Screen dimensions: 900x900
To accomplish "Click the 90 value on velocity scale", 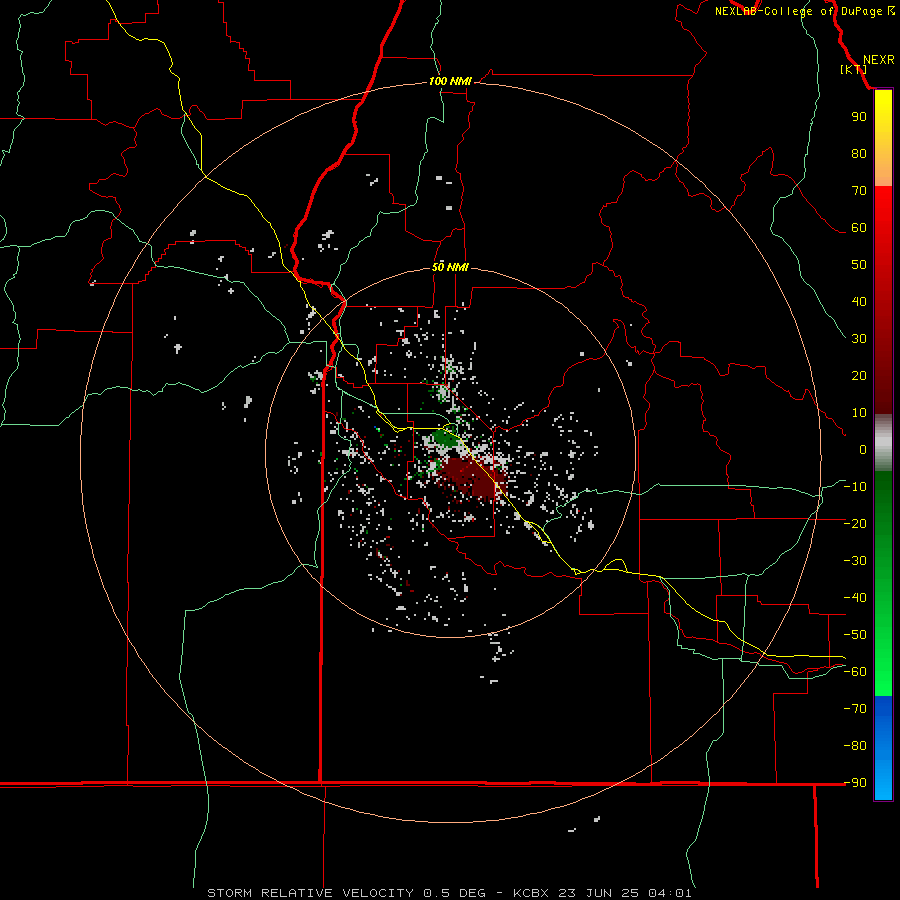I will (x=859, y=117).
